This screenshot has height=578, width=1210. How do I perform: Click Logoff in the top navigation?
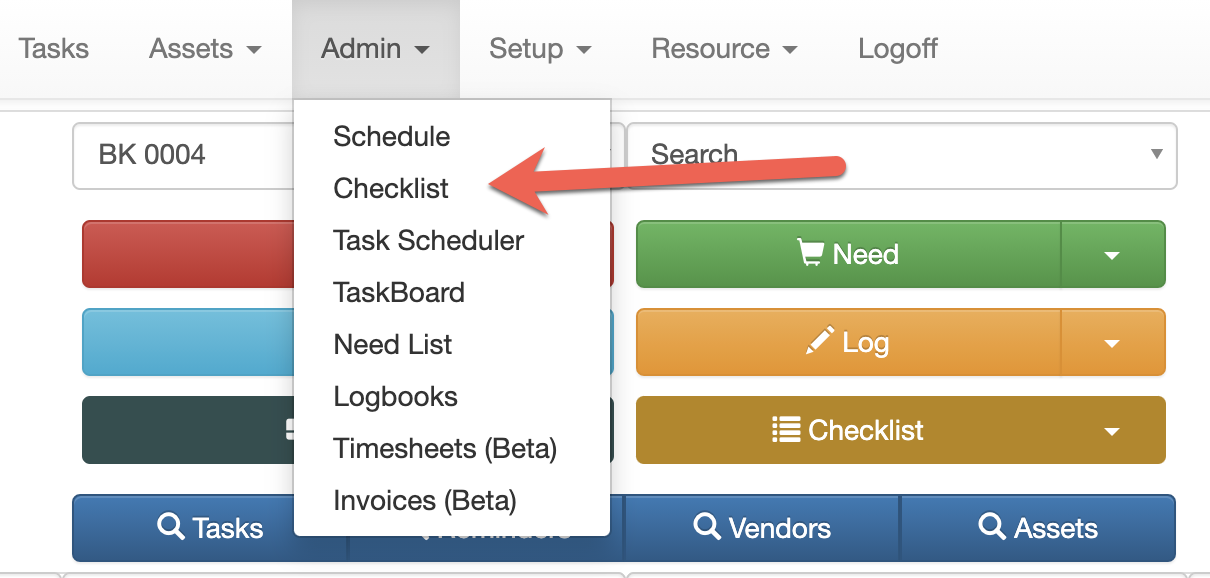click(897, 48)
